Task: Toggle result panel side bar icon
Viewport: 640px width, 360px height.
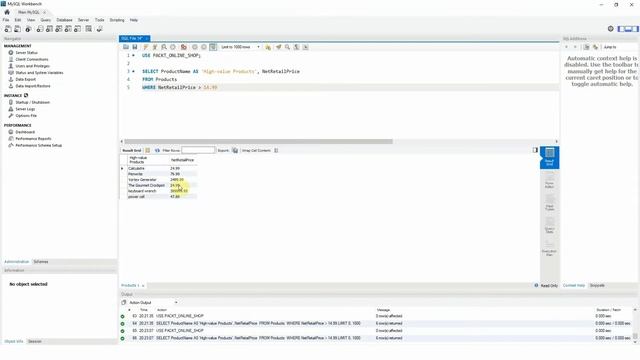Action: point(536,150)
